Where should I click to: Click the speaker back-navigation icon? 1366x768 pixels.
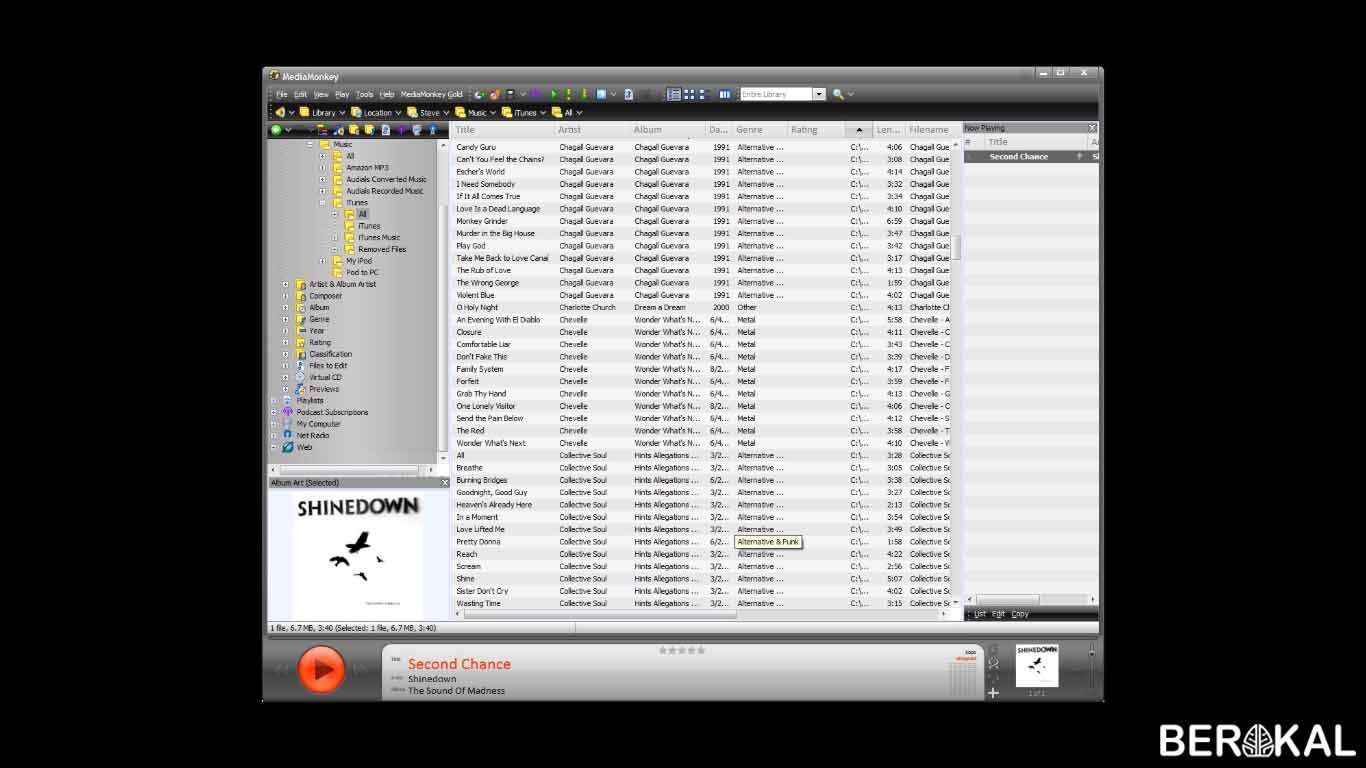click(x=280, y=113)
